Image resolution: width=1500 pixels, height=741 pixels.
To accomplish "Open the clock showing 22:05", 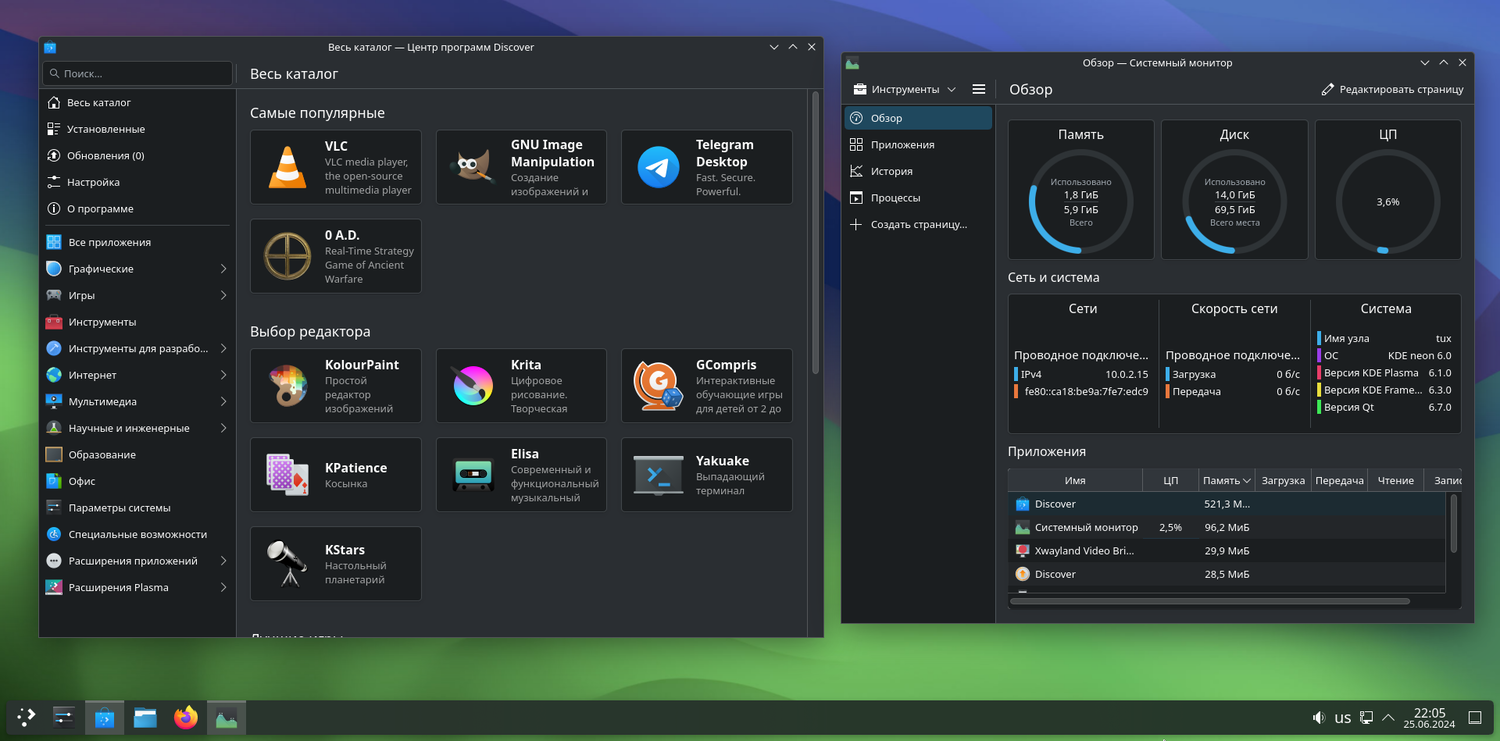I will click(x=1429, y=718).
